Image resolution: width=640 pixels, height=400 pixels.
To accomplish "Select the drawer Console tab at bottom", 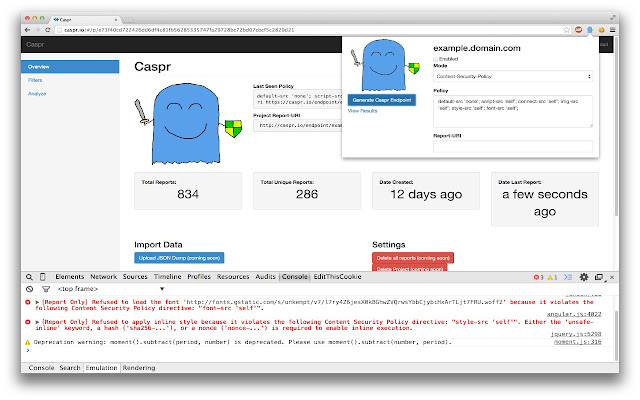I will tap(41, 368).
